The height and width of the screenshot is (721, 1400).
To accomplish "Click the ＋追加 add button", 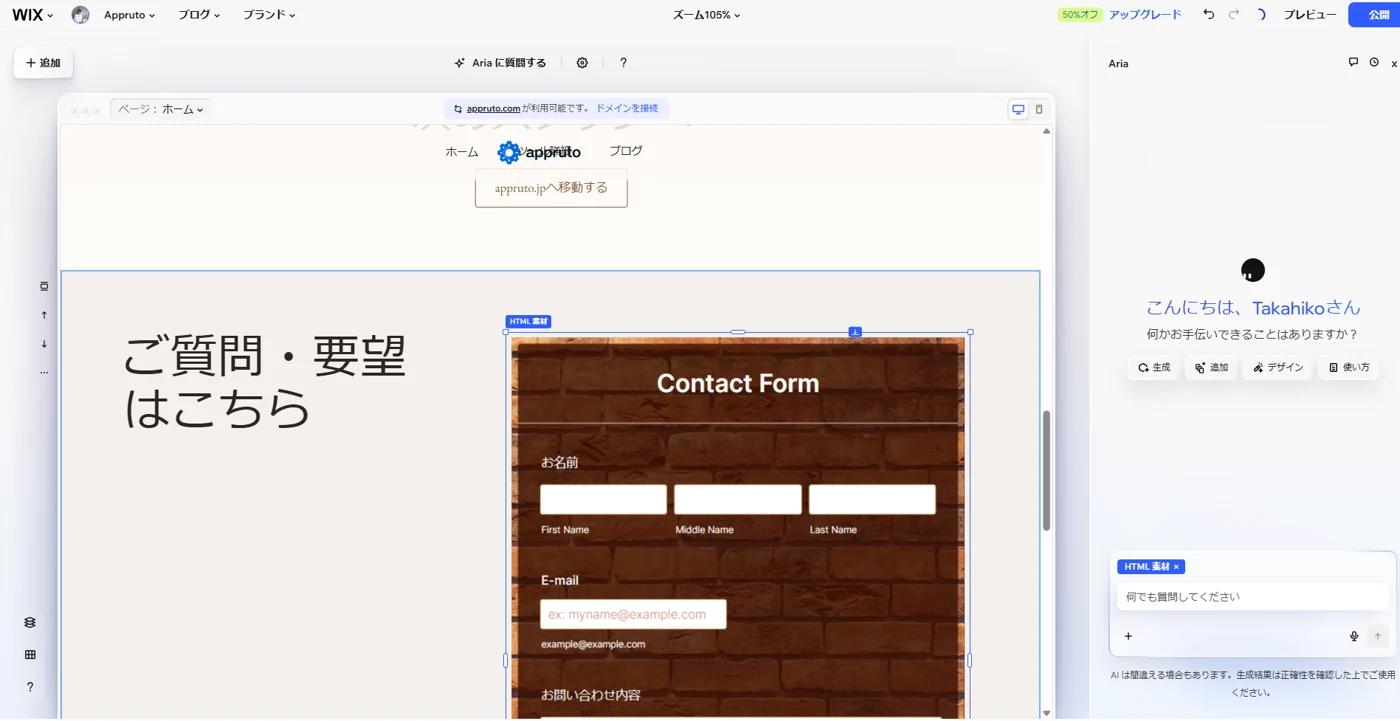I will pos(43,63).
